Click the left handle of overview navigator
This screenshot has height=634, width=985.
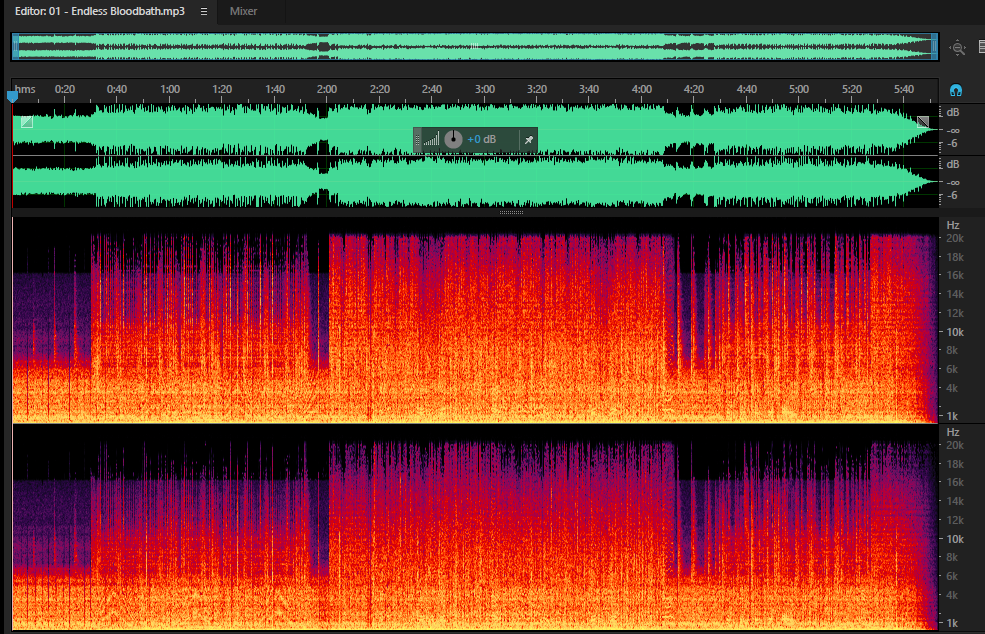15,47
